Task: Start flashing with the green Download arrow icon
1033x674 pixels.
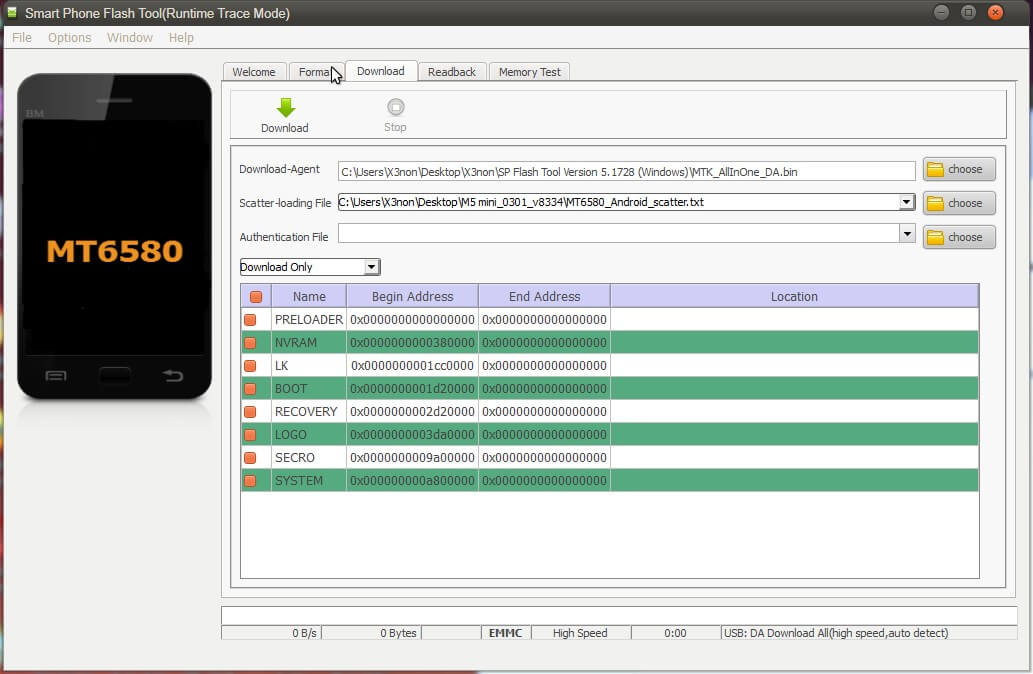Action: (285, 108)
